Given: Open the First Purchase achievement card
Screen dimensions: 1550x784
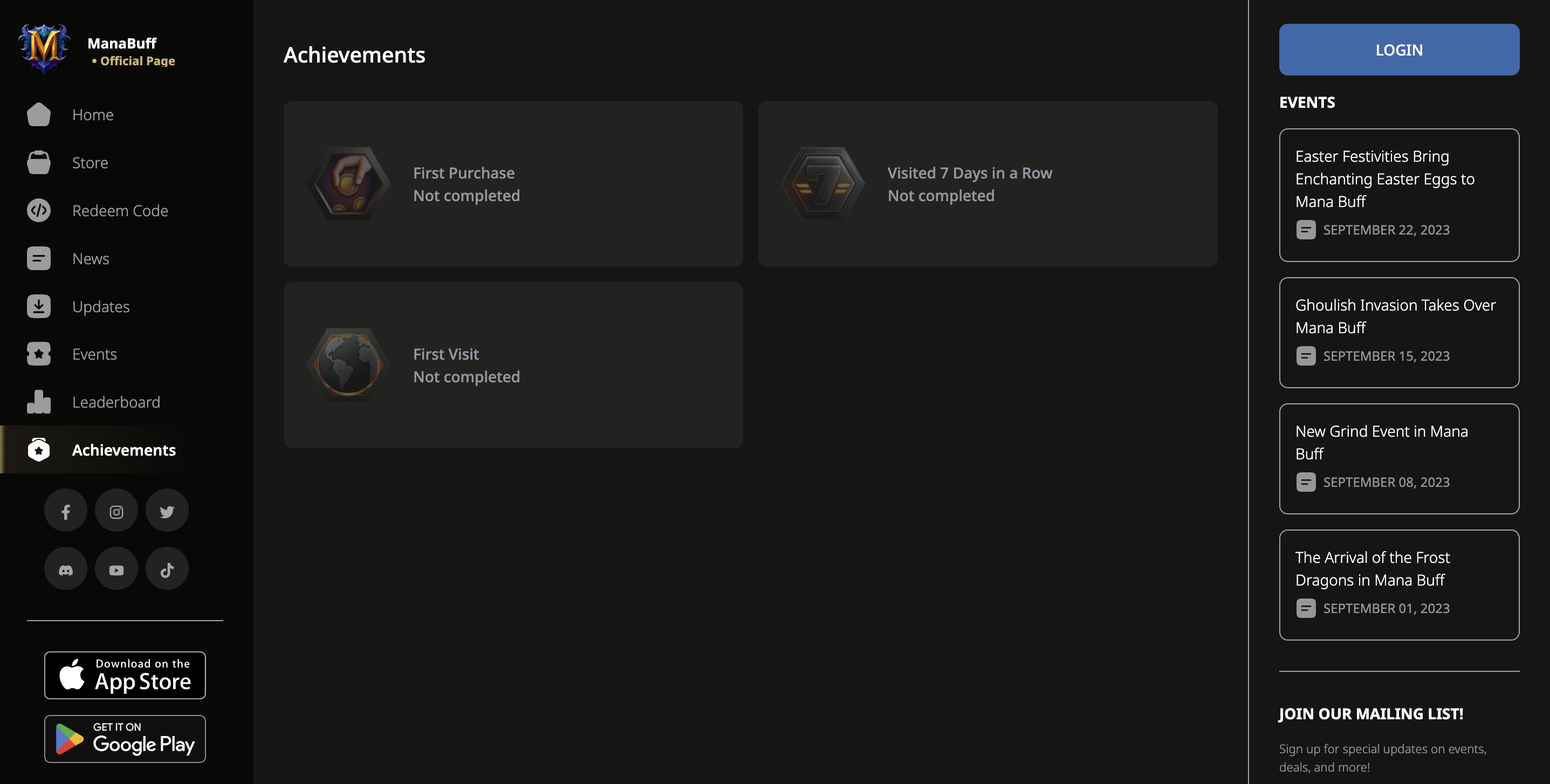Looking at the screenshot, I should (513, 184).
